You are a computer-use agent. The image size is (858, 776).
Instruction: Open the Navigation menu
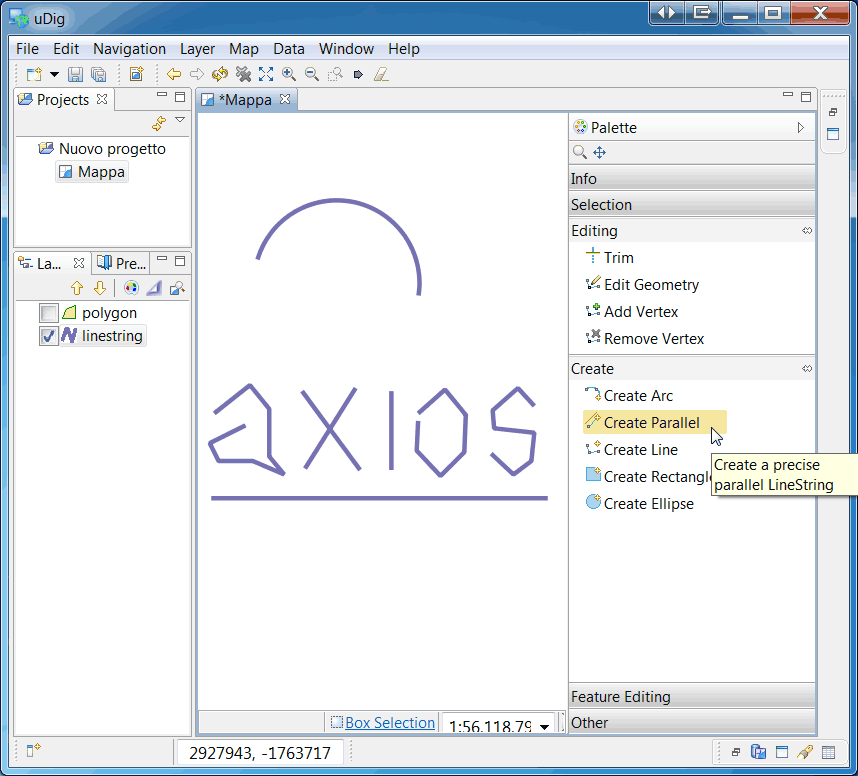130,49
